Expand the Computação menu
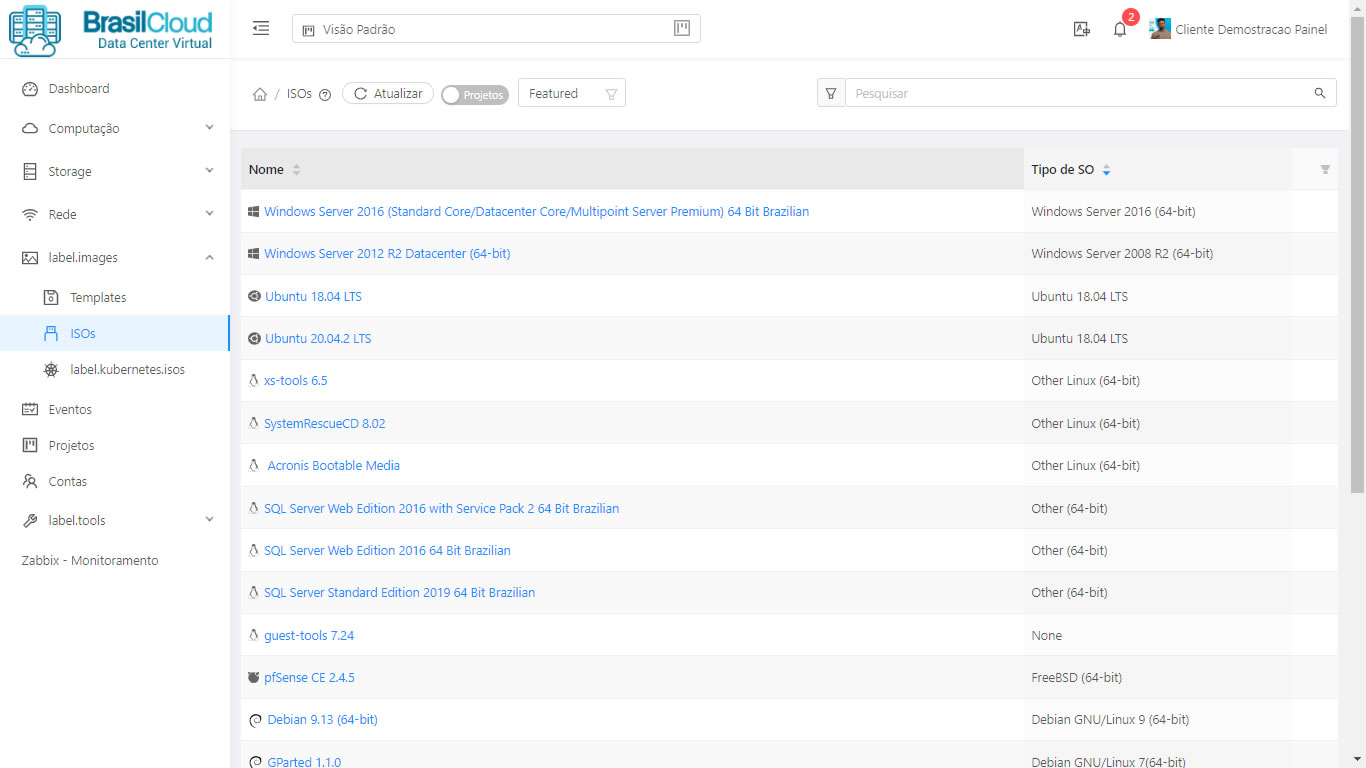Viewport: 1366px width, 768px height. [x=115, y=128]
